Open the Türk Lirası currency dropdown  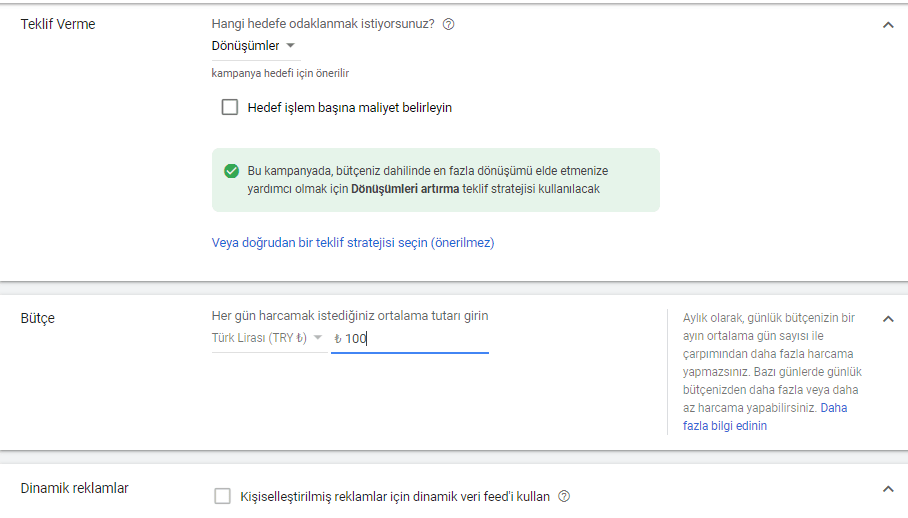(x=267, y=338)
